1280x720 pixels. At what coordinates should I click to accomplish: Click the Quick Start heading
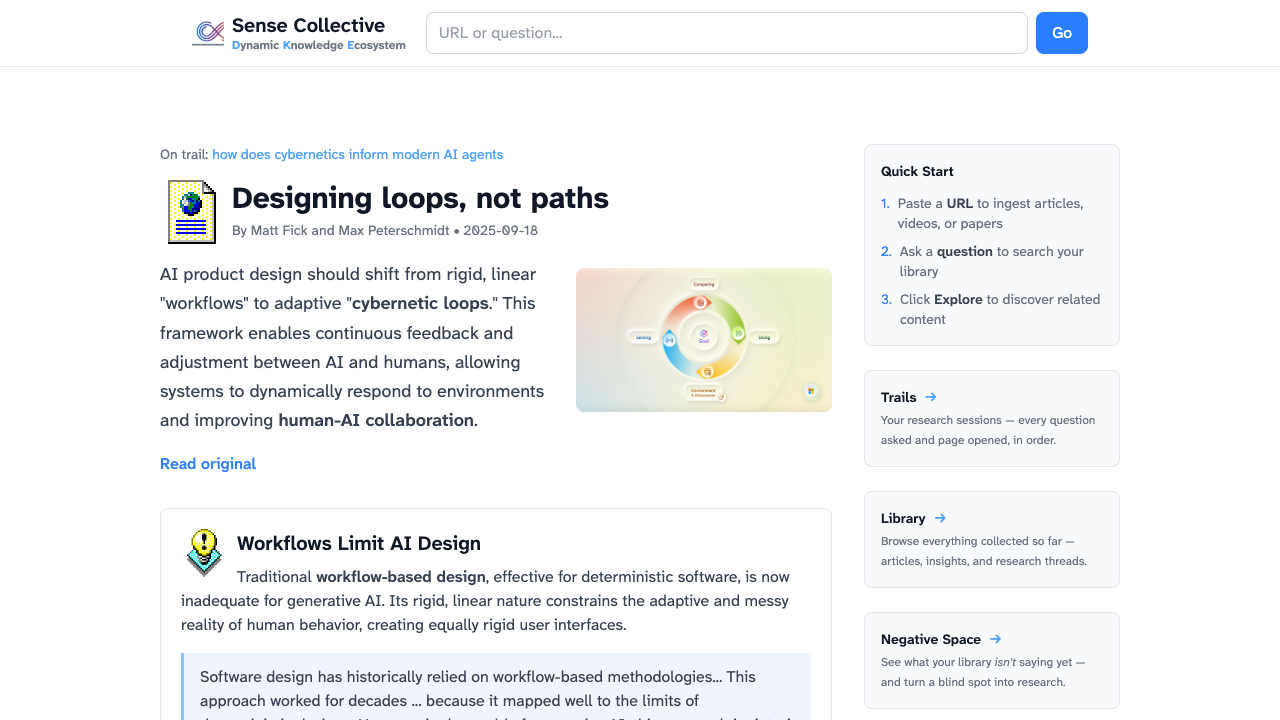pyautogui.click(x=917, y=171)
